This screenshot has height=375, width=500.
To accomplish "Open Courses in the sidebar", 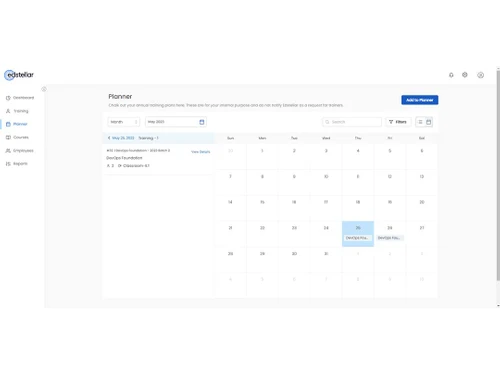I will pyautogui.click(x=17, y=137).
